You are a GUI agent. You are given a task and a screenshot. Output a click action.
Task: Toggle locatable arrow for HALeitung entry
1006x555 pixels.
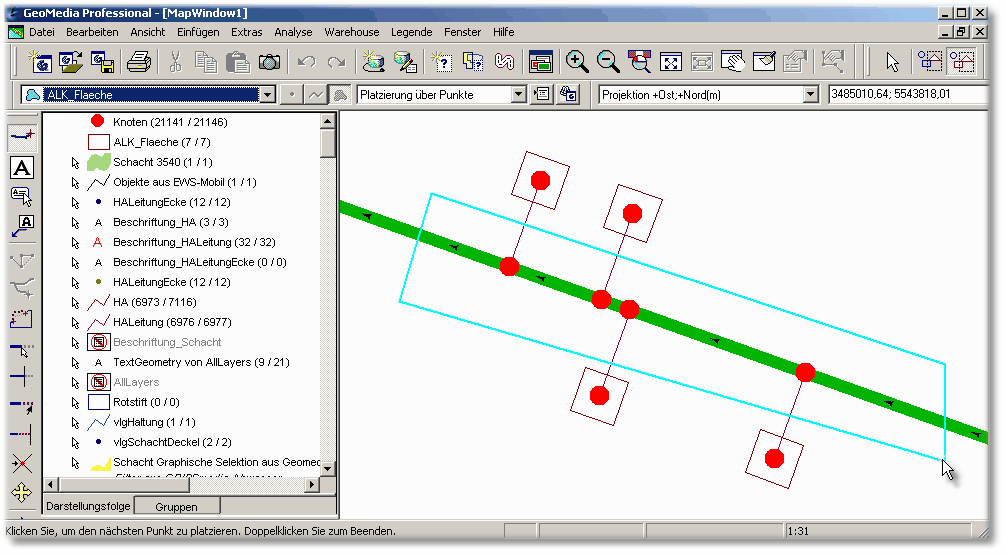[75, 322]
